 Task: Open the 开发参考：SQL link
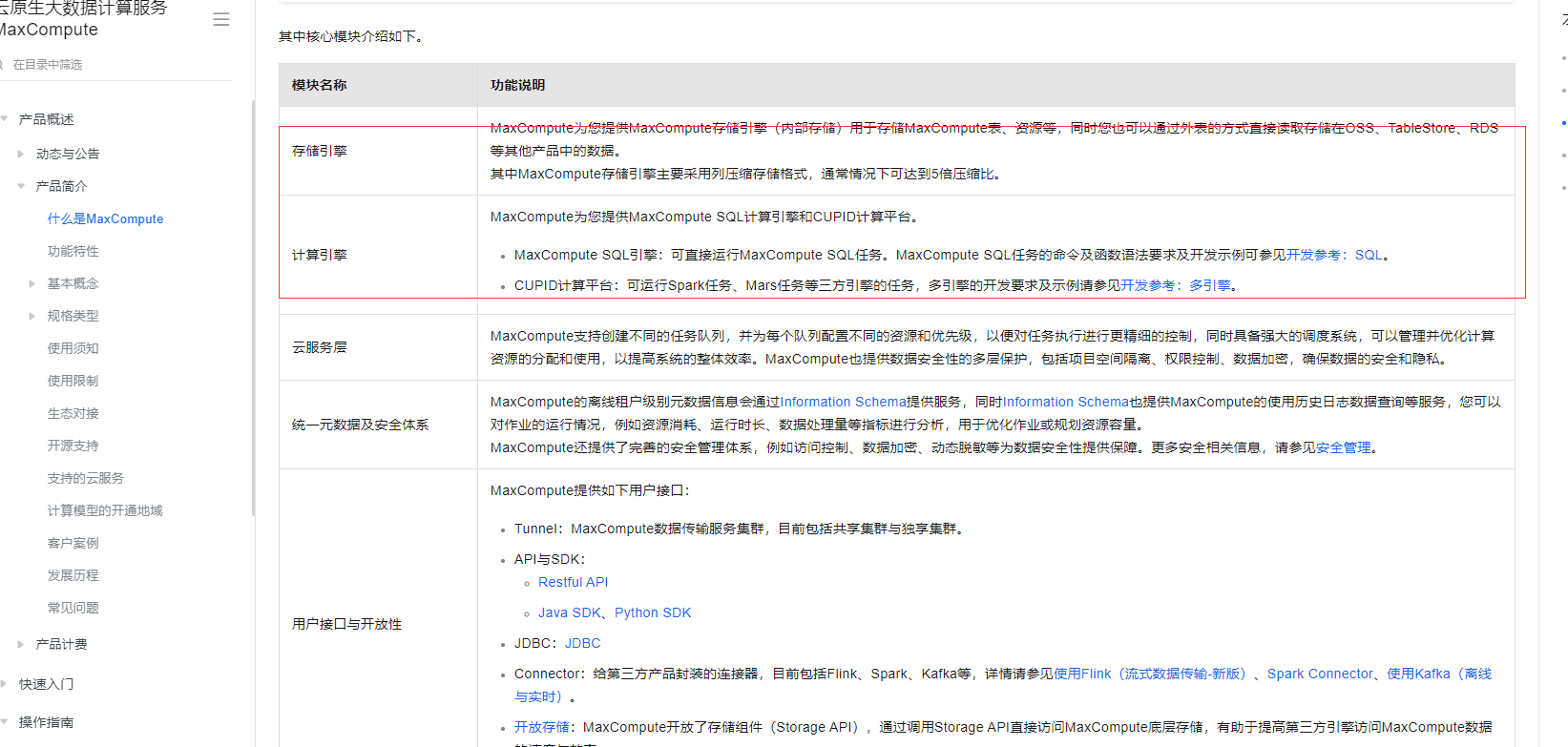(x=1334, y=255)
